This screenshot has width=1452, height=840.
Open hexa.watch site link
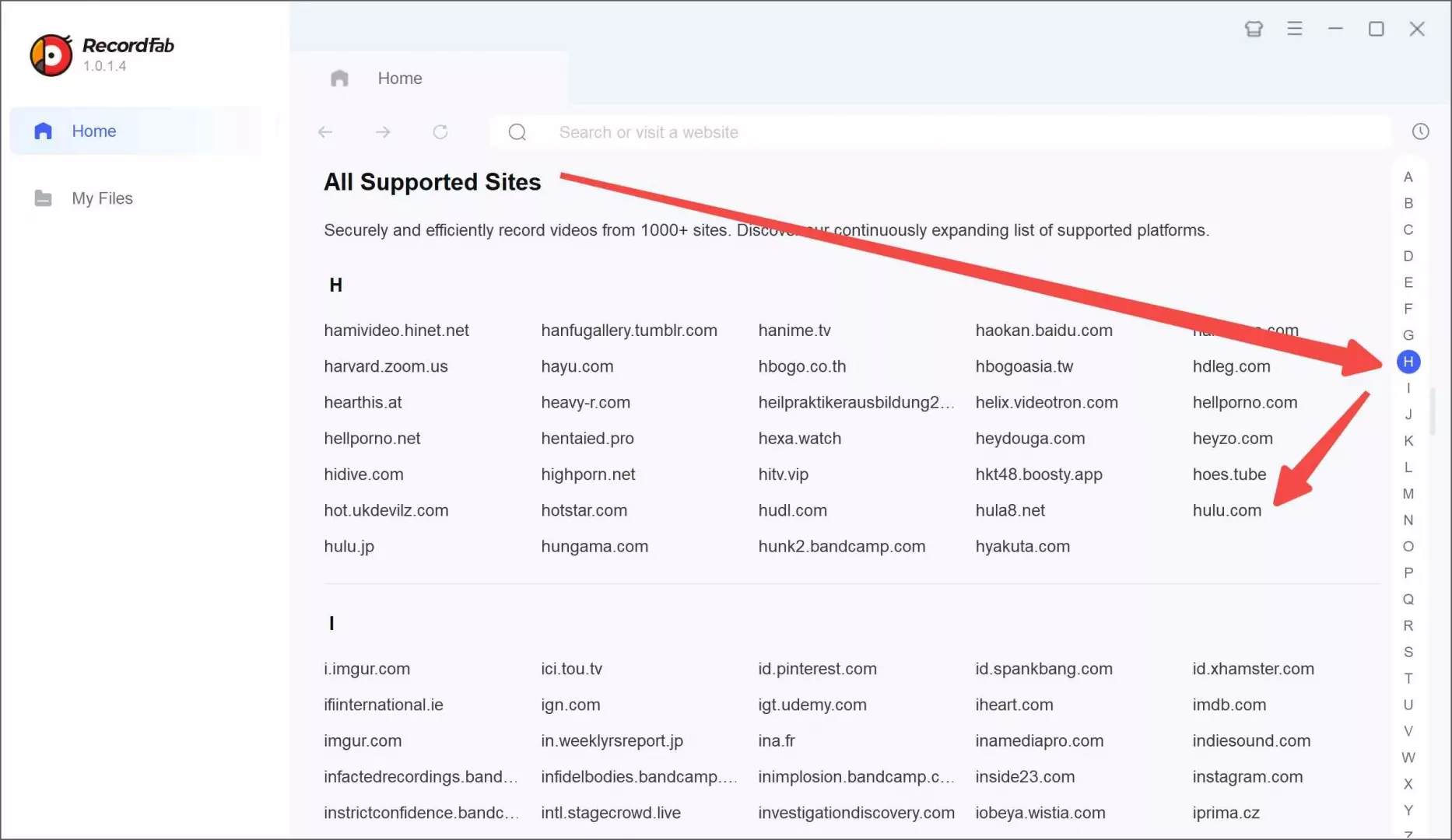click(x=800, y=439)
